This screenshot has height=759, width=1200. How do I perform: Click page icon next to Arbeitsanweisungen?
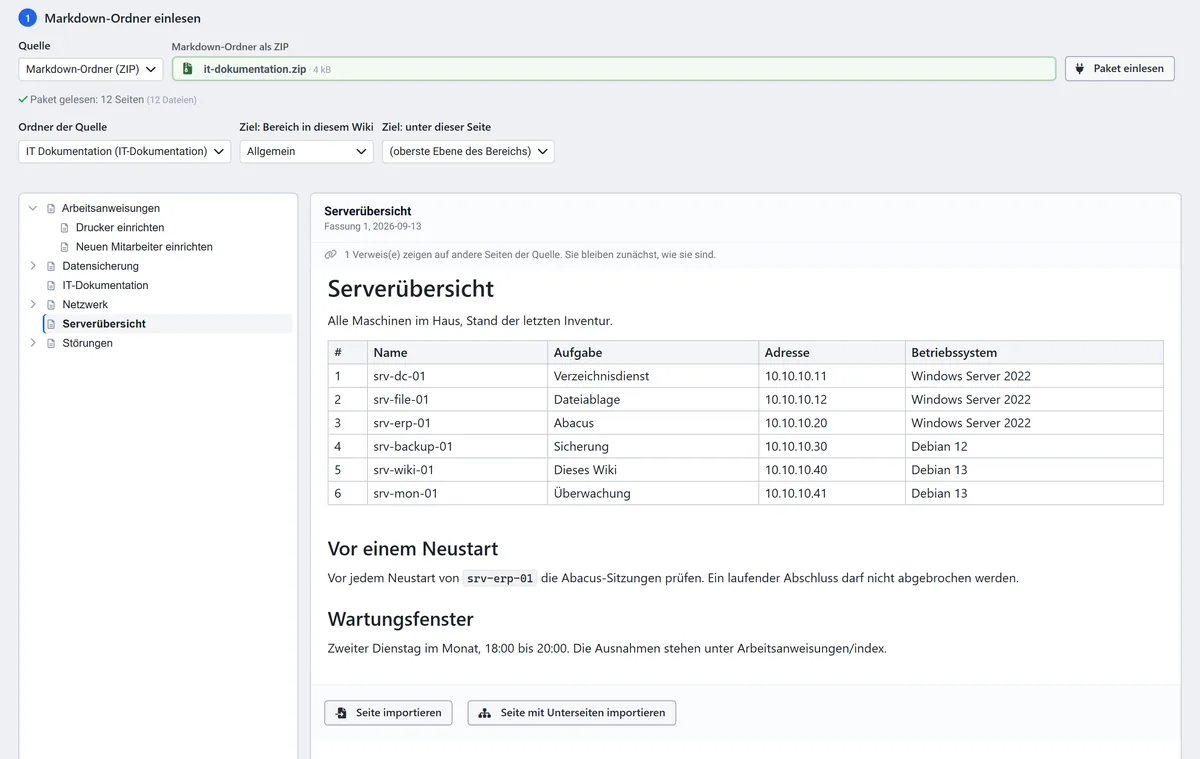[x=51, y=208]
